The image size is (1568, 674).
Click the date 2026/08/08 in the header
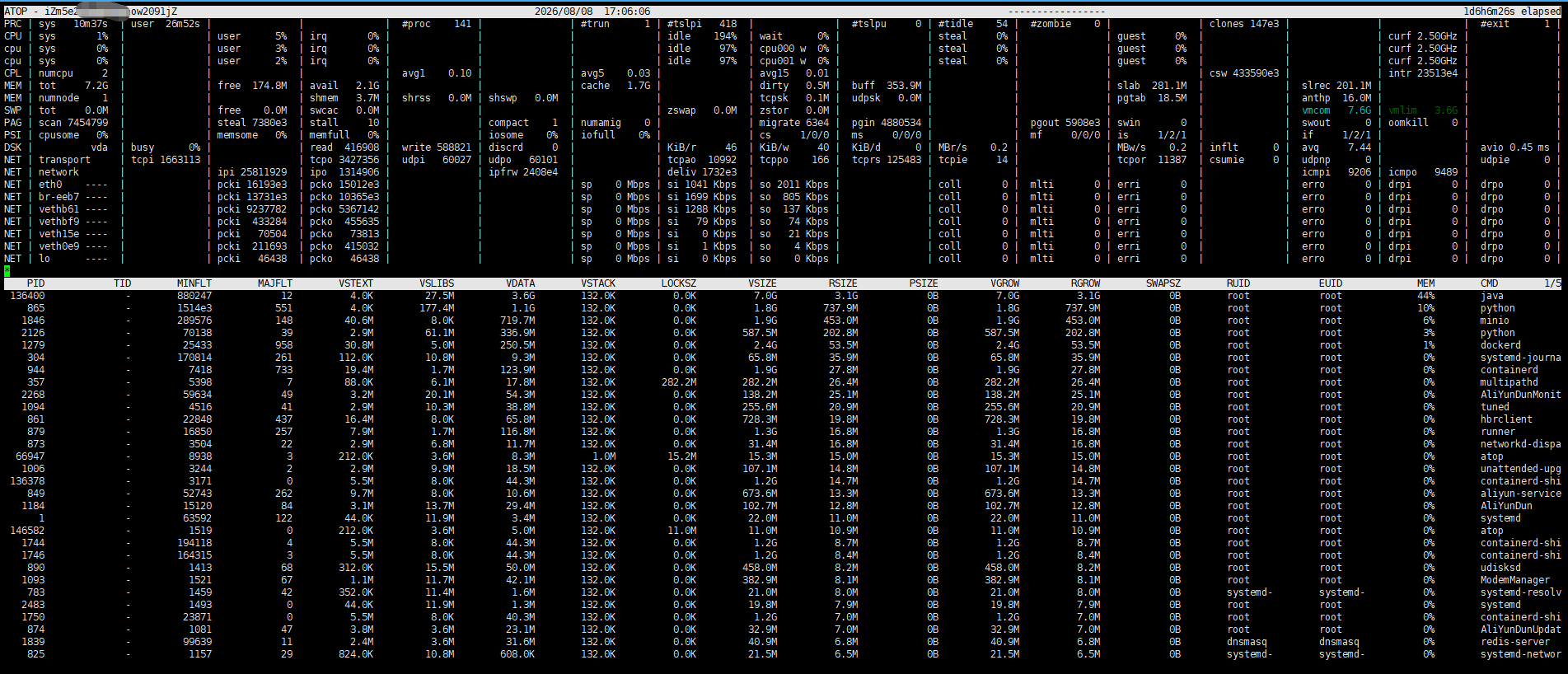click(563, 12)
